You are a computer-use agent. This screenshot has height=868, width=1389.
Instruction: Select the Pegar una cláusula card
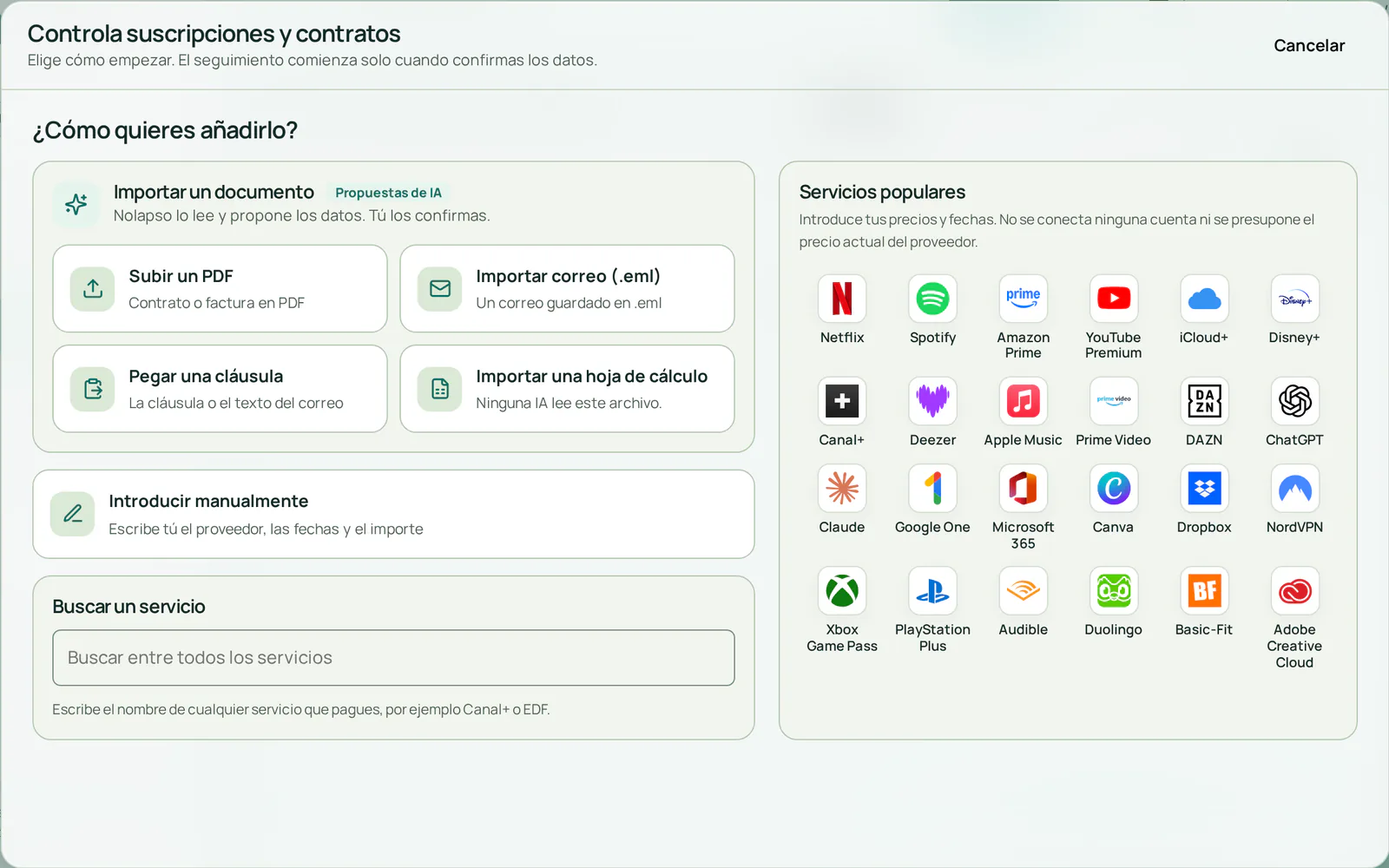220,389
